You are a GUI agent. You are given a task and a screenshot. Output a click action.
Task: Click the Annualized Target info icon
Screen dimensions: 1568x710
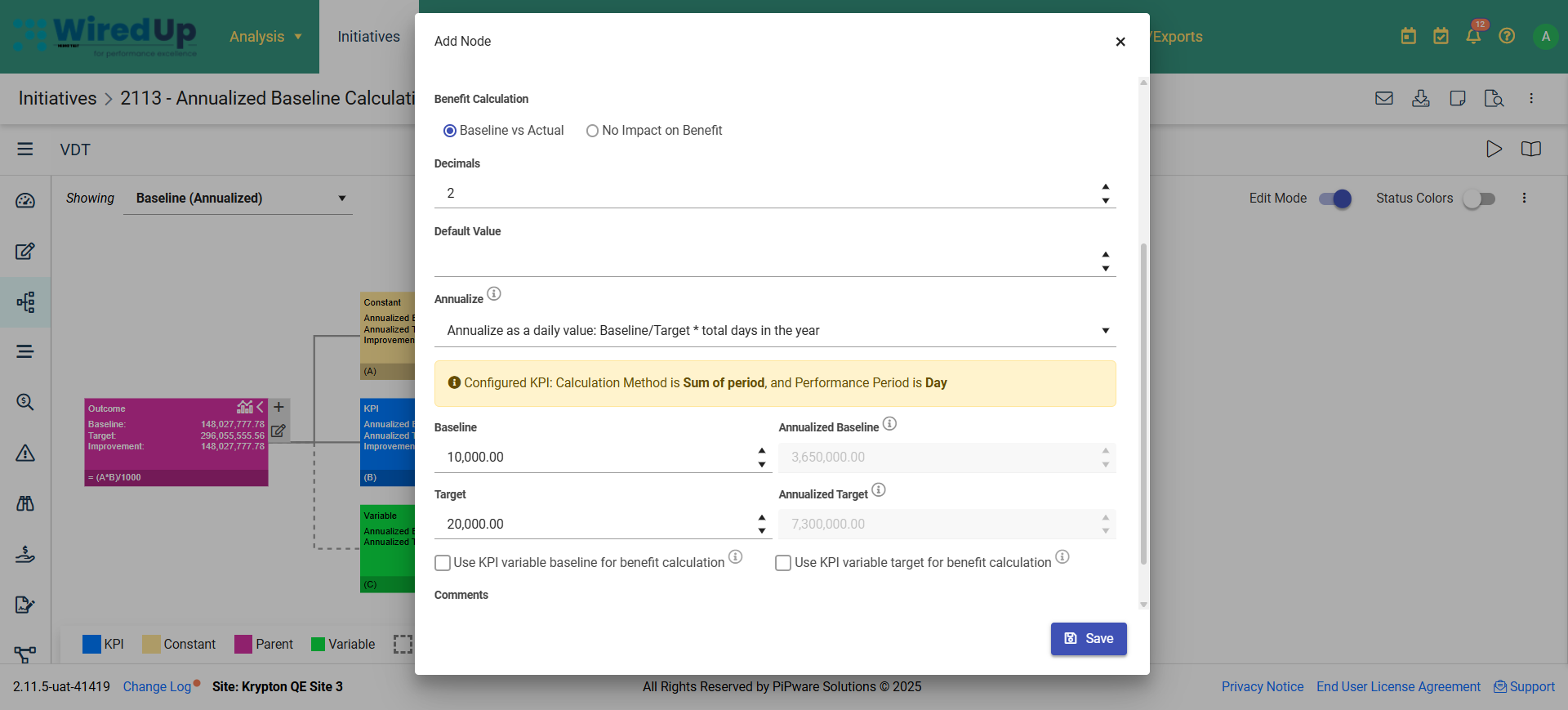pyautogui.click(x=879, y=490)
